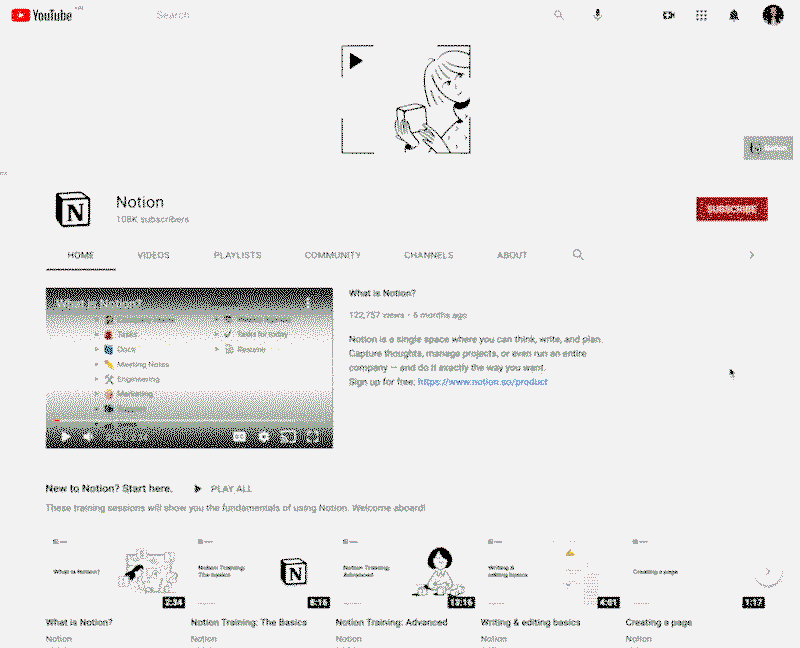
Task: Play the featured What is Notion video
Action: click(x=65, y=436)
